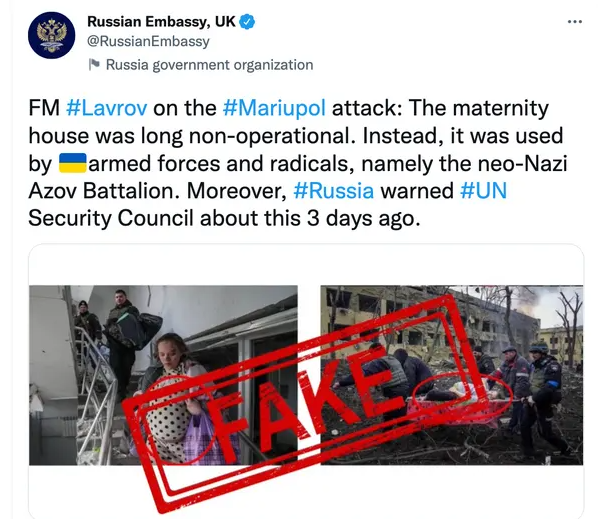Viewport: 598px width, 519px height.
Task: Click the Ukraine flag emoji in tweet
Action: click(73, 163)
